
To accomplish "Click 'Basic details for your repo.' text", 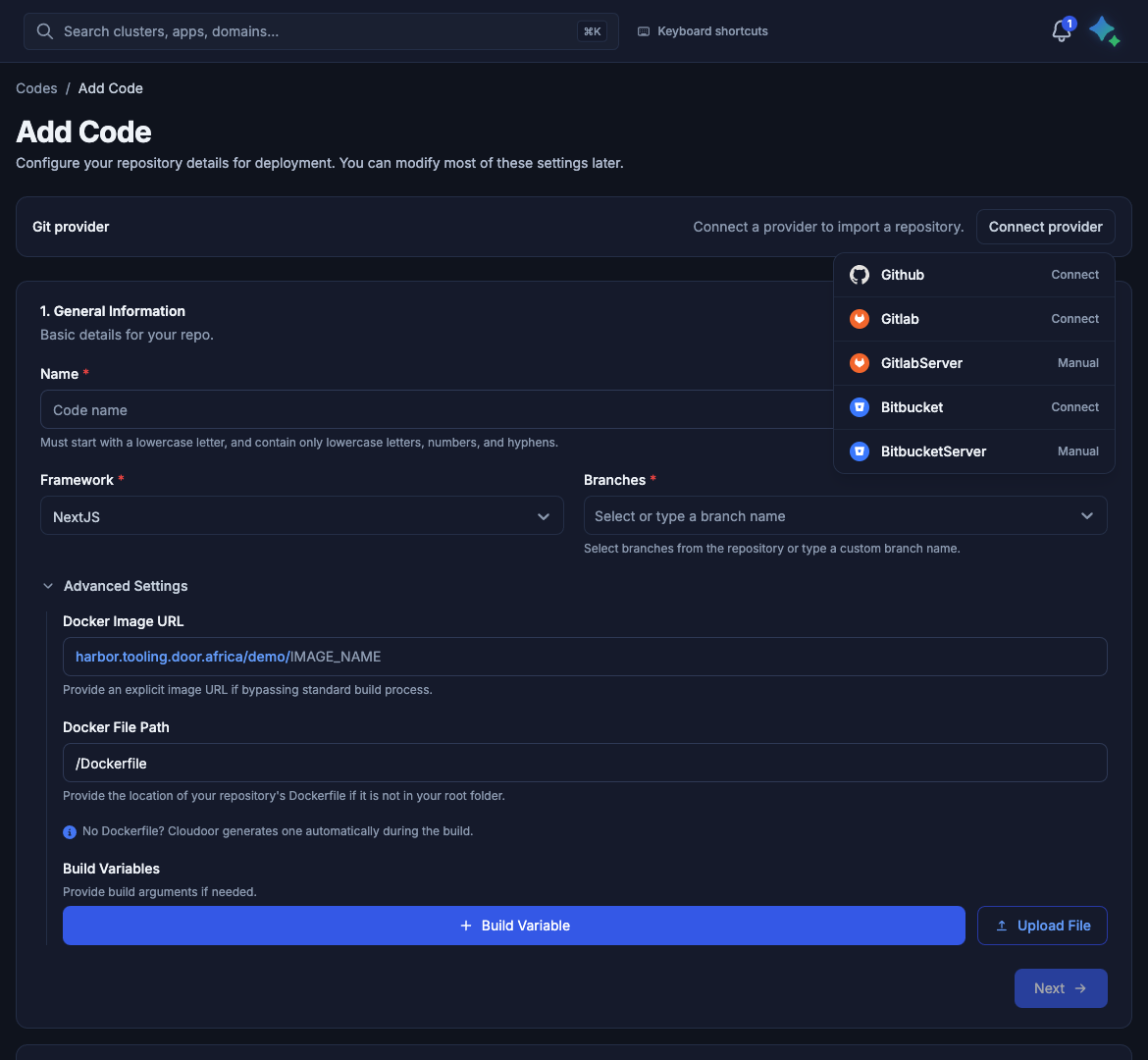I will (x=127, y=335).
